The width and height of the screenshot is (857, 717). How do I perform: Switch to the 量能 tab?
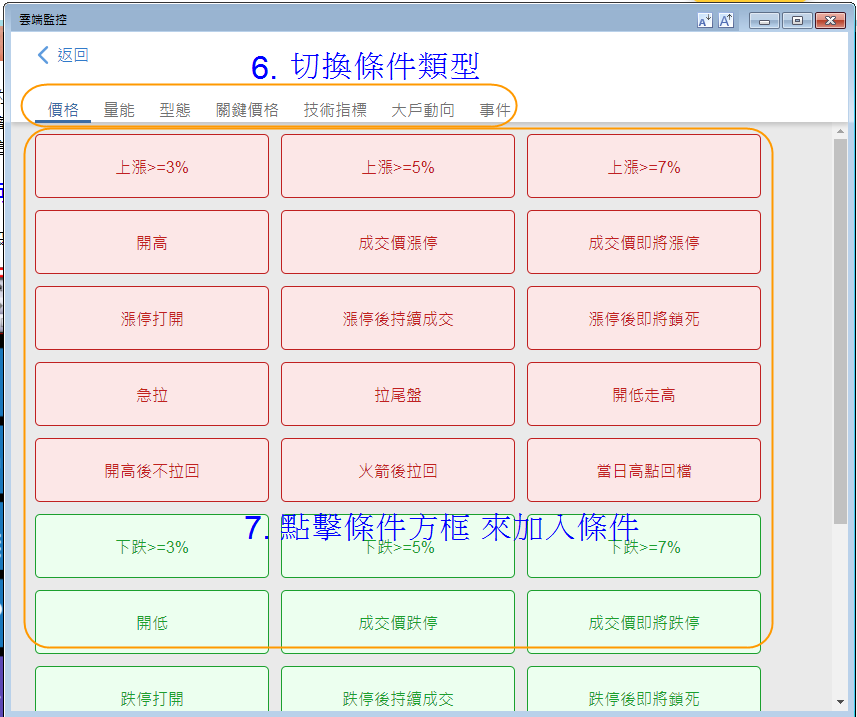[x=119, y=110]
